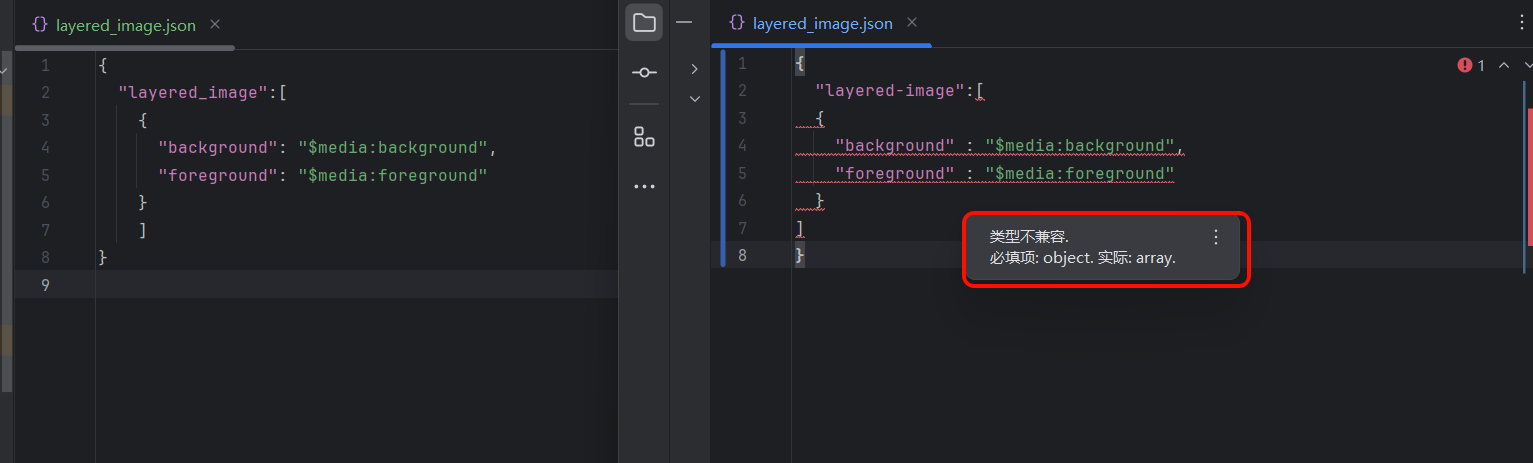Open the right editor tab options menu
Viewport: 1533px width, 463px height.
(1522, 23)
